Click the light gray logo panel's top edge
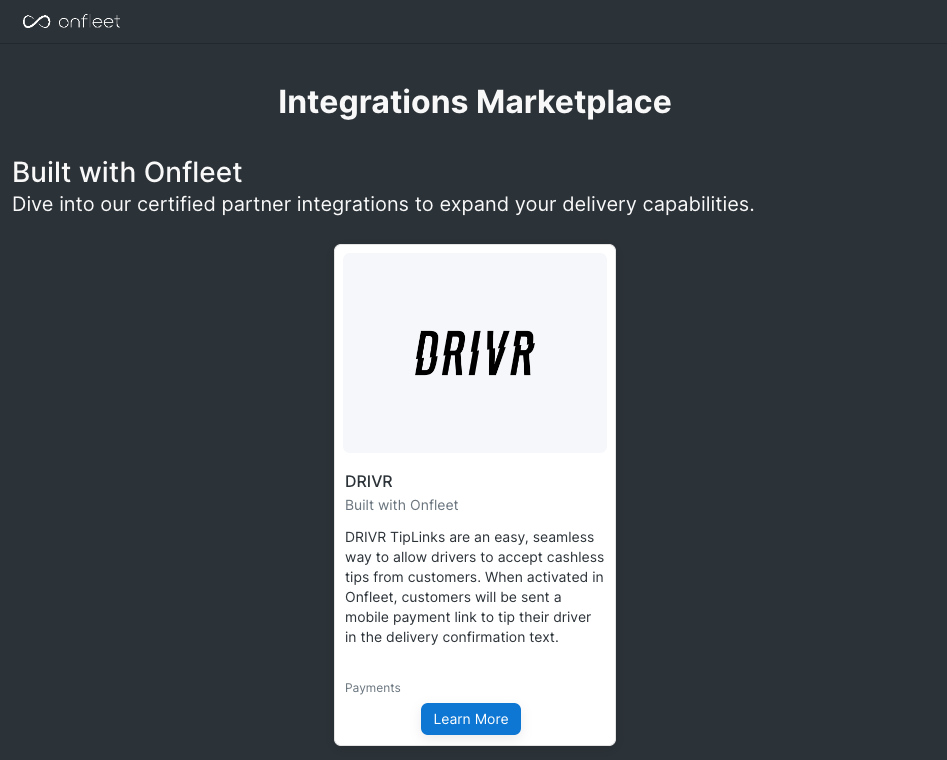Image resolution: width=947 pixels, height=760 pixels. [474, 256]
